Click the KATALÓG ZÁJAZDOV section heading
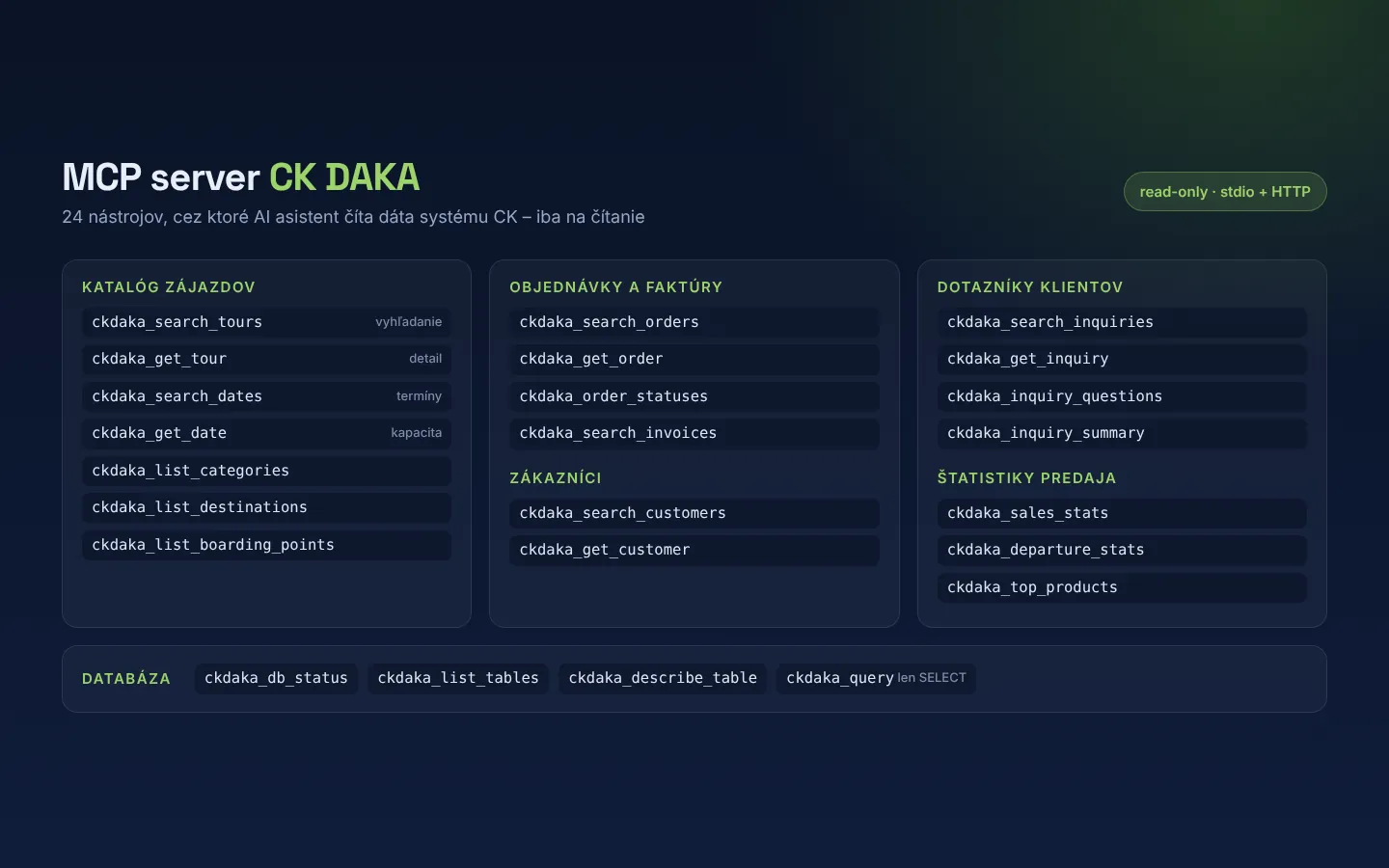Viewport: 1389px width, 868px height. pyautogui.click(x=169, y=287)
